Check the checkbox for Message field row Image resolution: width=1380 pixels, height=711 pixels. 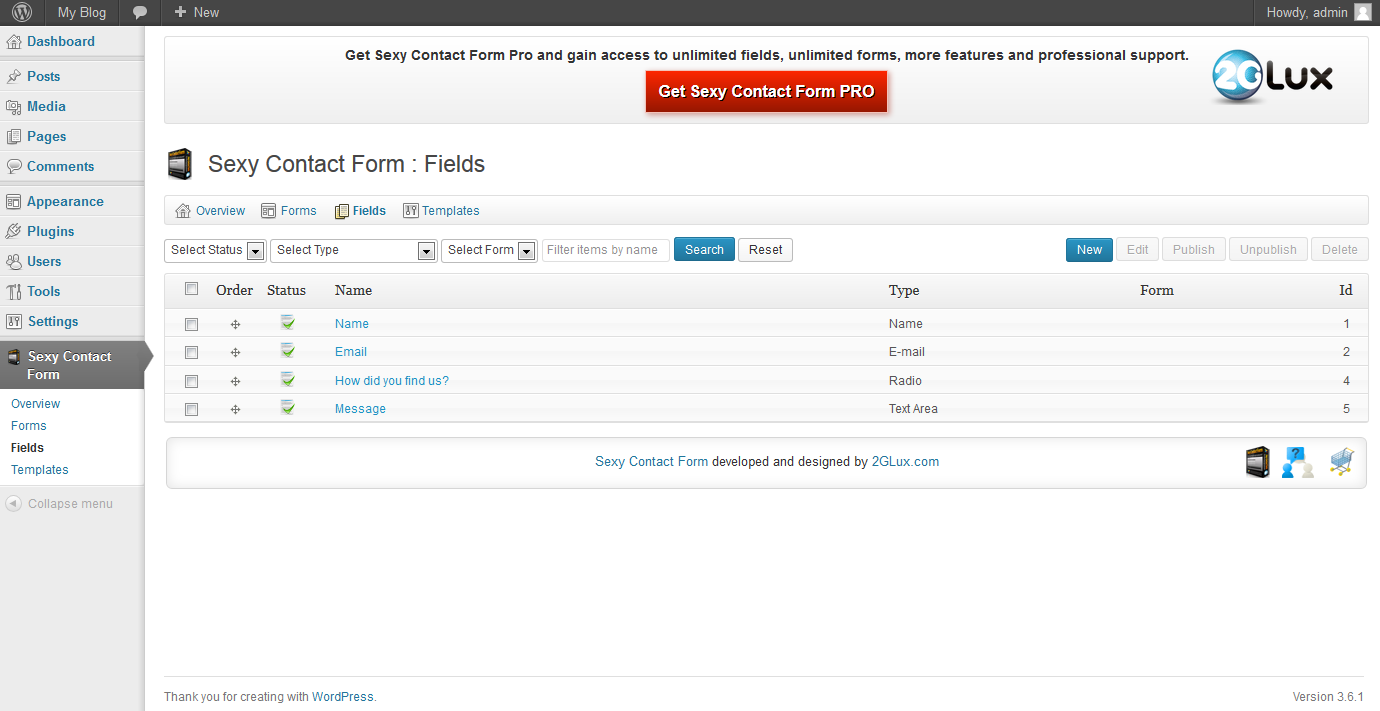[192, 409]
